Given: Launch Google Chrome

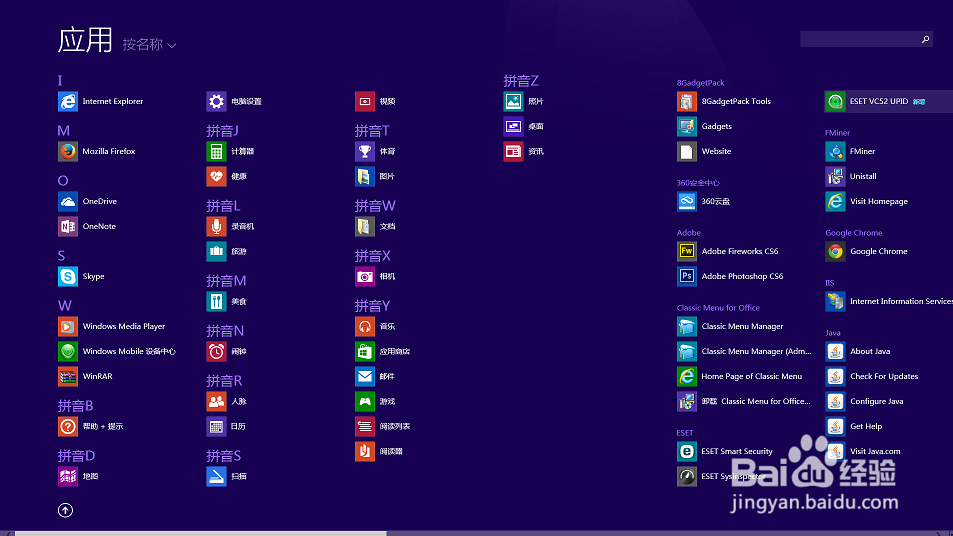Looking at the screenshot, I should point(867,251).
